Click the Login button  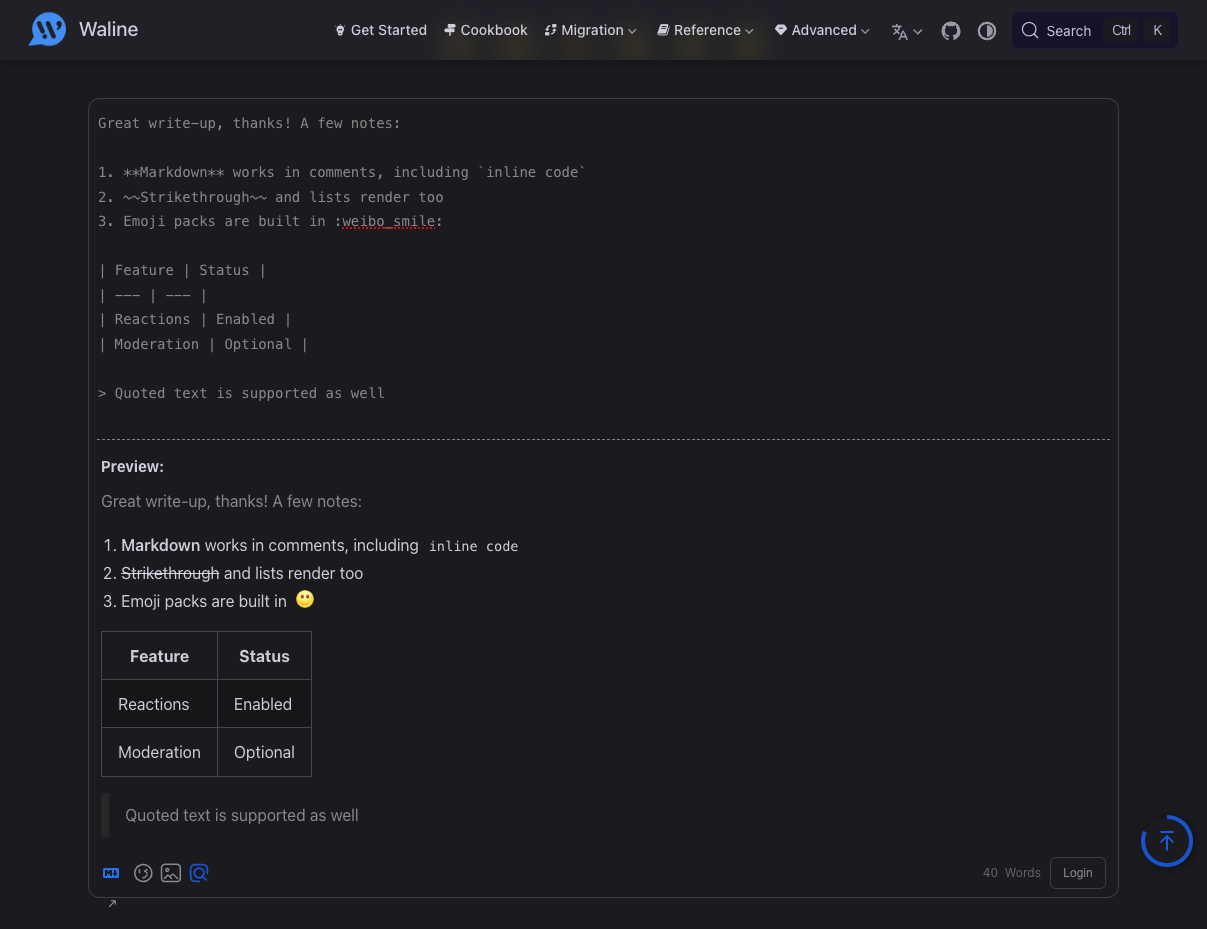[x=1078, y=873]
